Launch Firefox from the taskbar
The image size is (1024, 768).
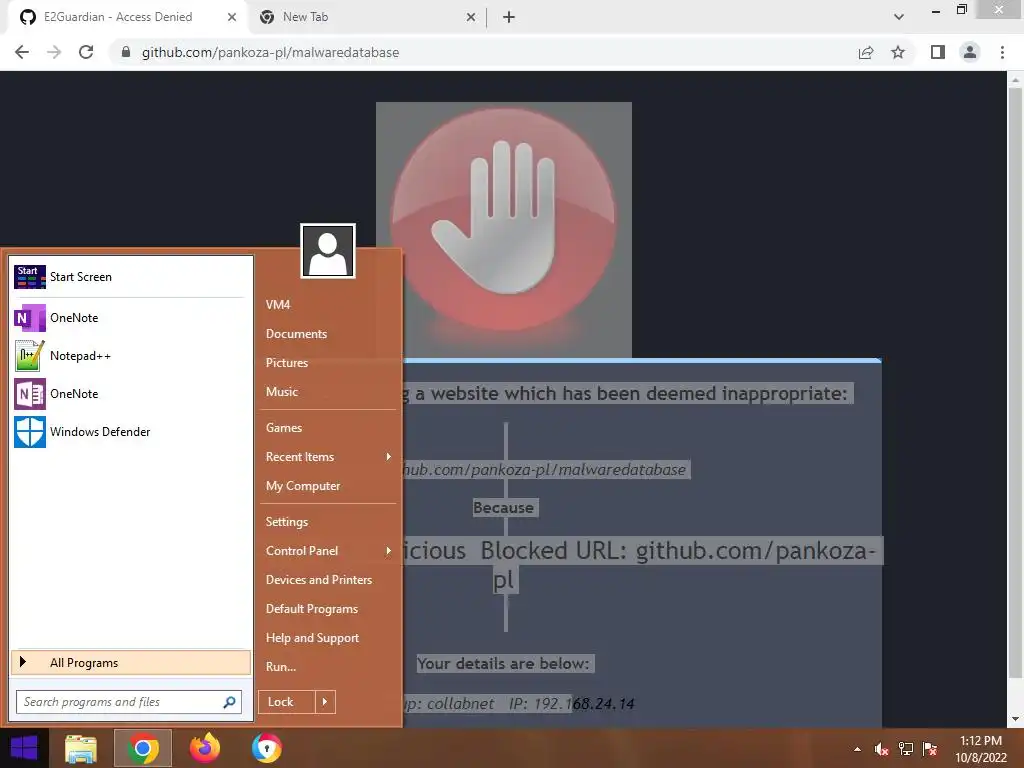click(x=205, y=748)
